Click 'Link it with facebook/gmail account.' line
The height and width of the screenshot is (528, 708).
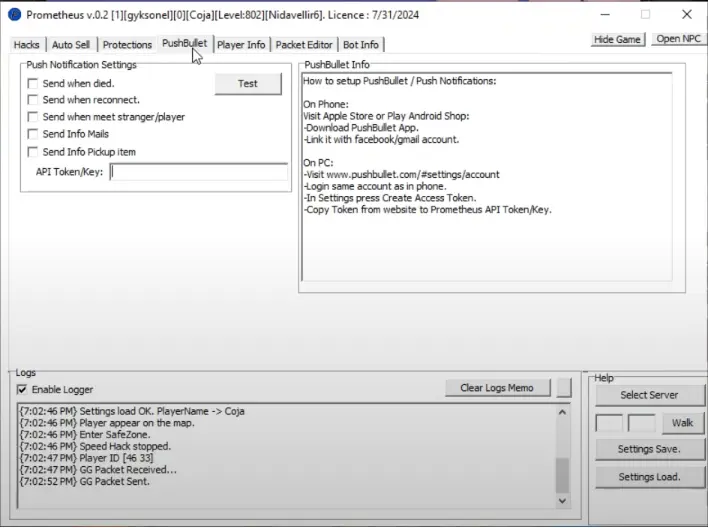coord(381,140)
